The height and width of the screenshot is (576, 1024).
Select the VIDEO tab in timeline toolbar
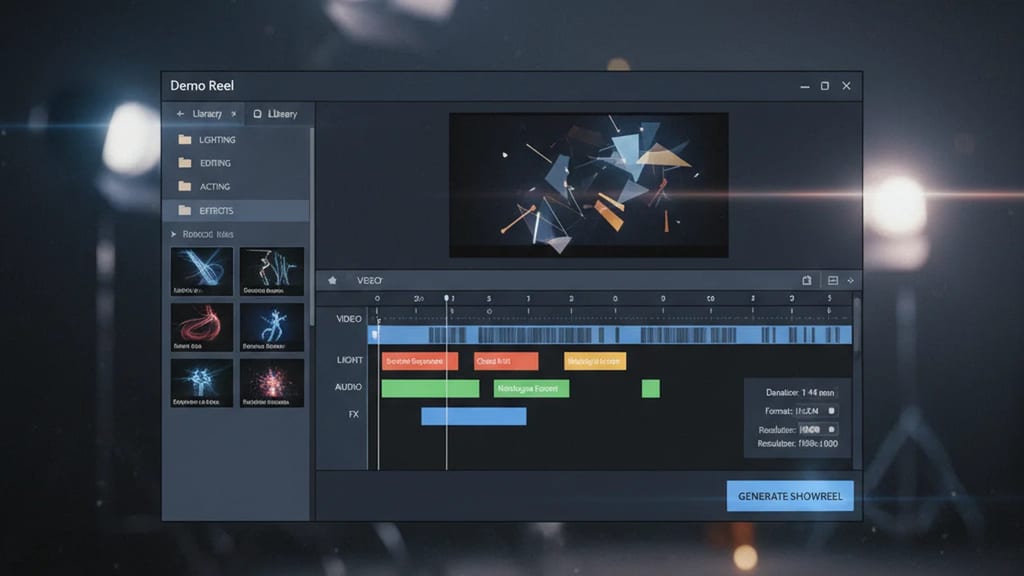370,280
